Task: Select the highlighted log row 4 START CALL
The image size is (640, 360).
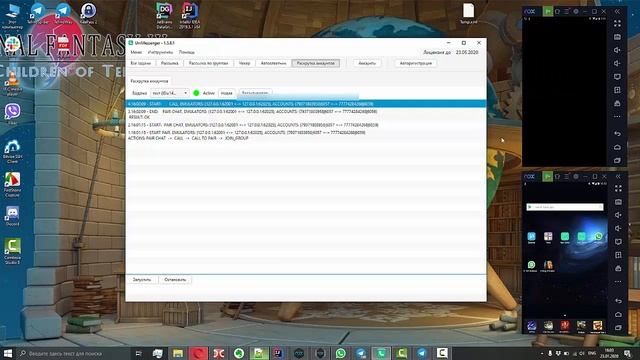Action: pos(306,104)
